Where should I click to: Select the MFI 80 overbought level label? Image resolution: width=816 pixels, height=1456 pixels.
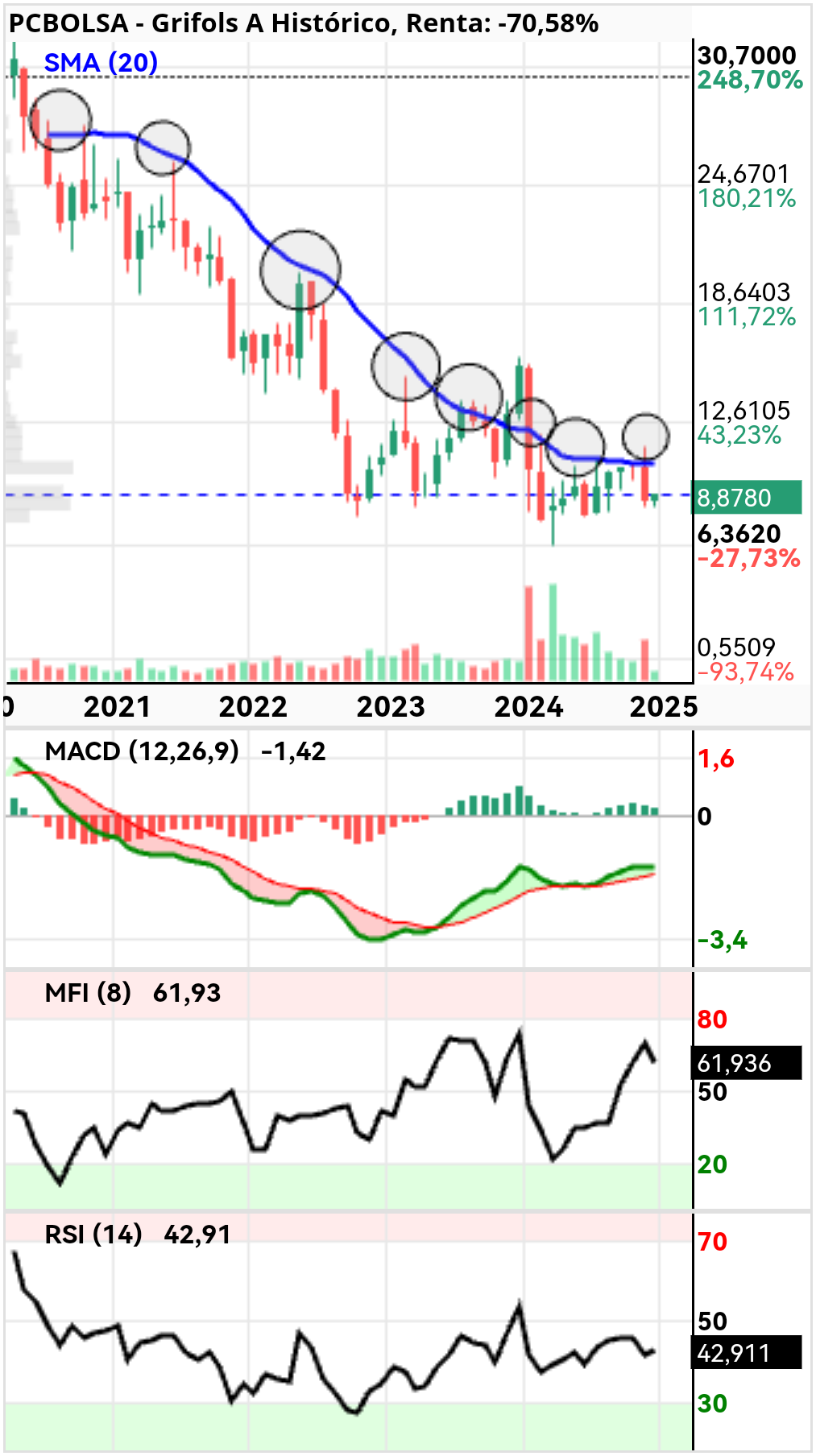point(712,1020)
